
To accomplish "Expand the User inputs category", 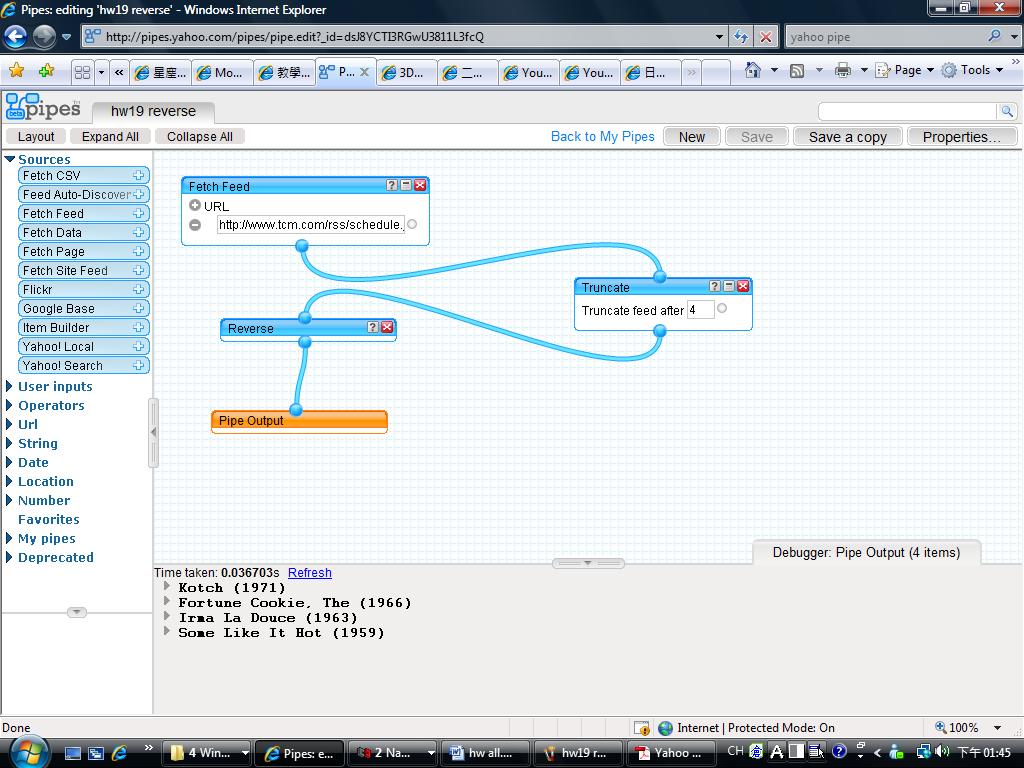I will [9, 386].
